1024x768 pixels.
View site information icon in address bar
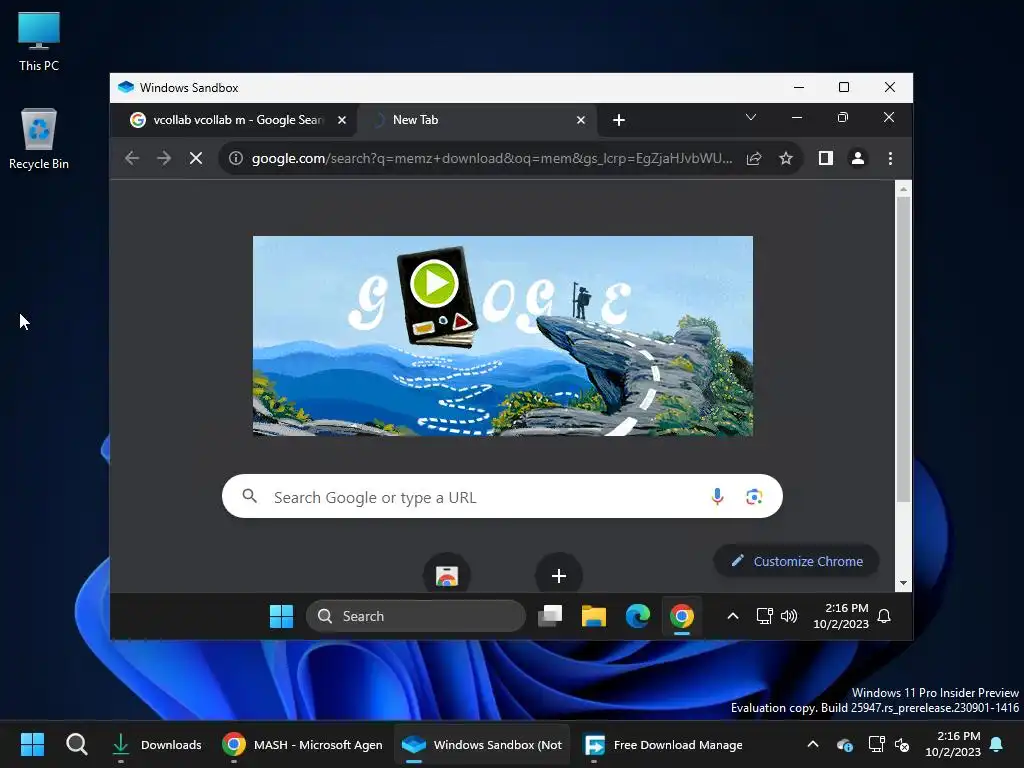point(236,158)
